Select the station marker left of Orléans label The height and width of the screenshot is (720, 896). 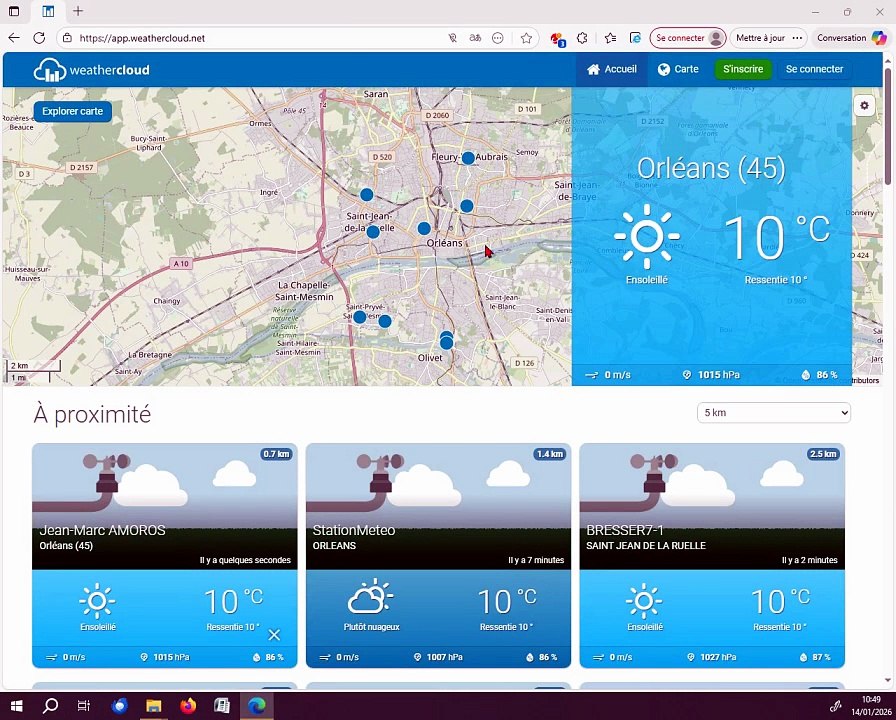424,229
